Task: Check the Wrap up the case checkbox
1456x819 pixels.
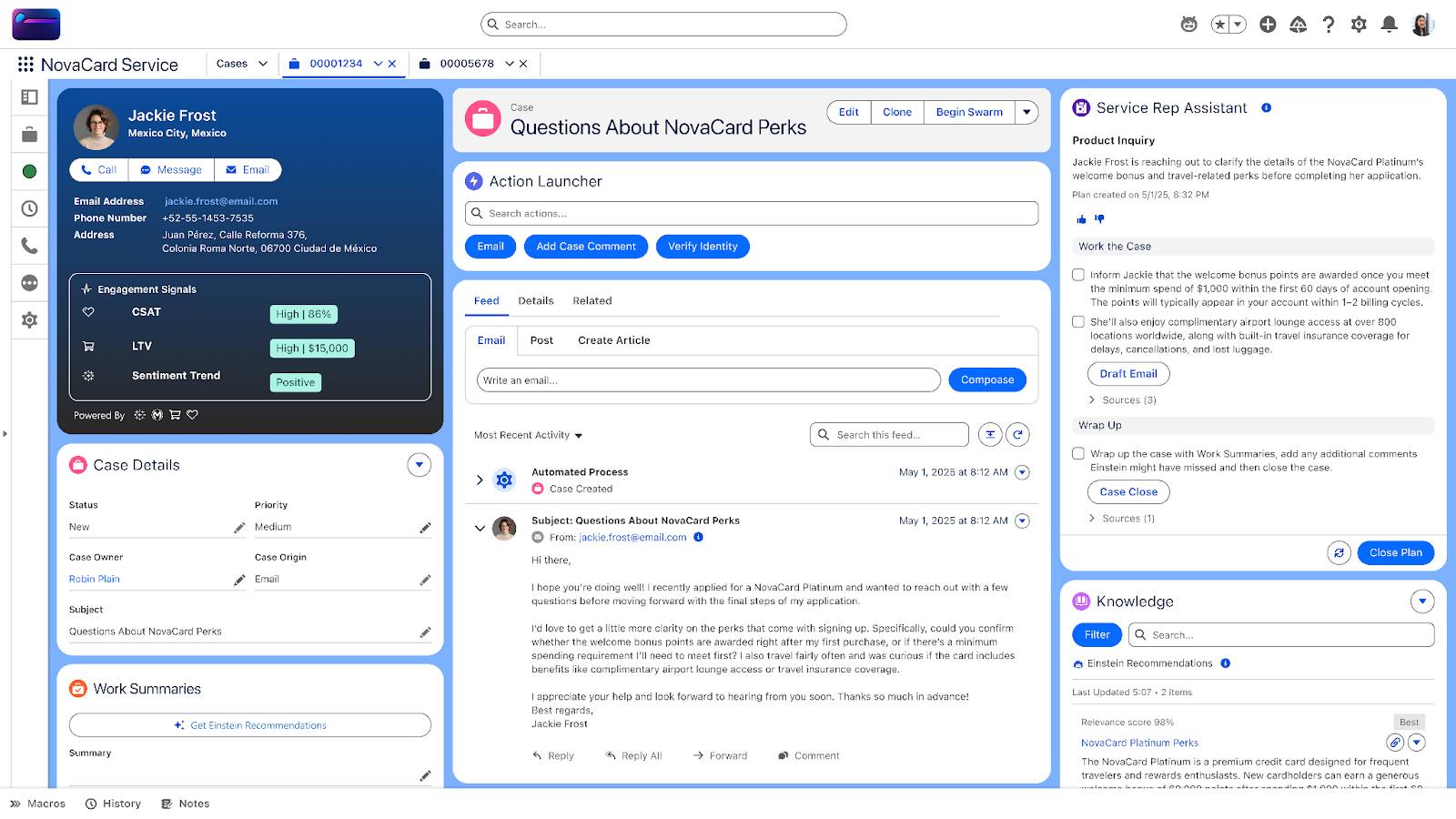Action: (x=1078, y=453)
